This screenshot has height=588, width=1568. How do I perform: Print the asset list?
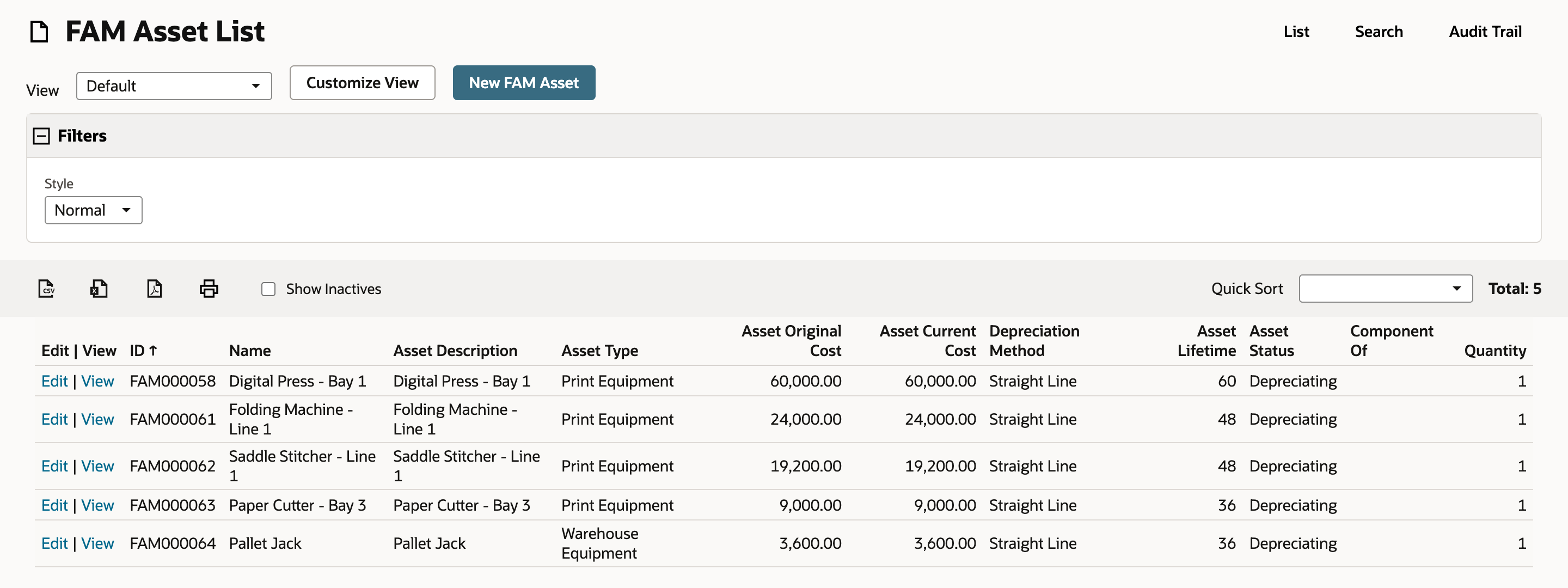point(209,289)
